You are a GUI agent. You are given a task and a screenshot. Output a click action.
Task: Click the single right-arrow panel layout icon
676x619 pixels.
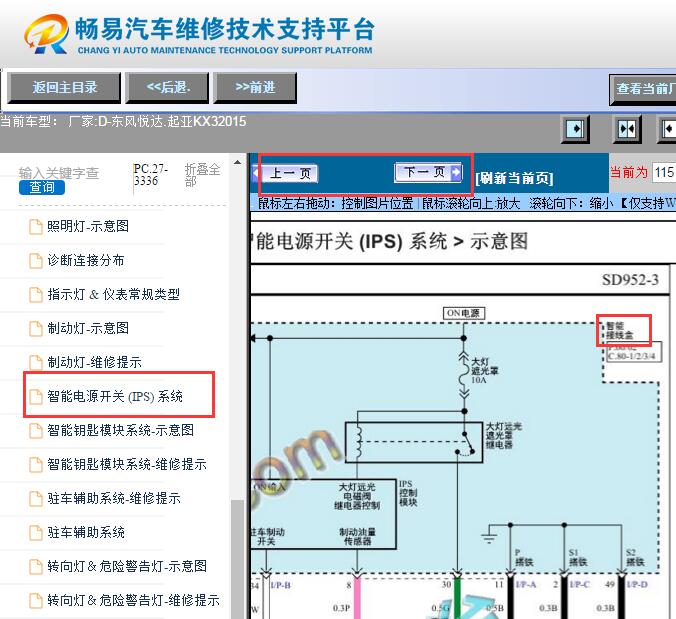coord(576,129)
